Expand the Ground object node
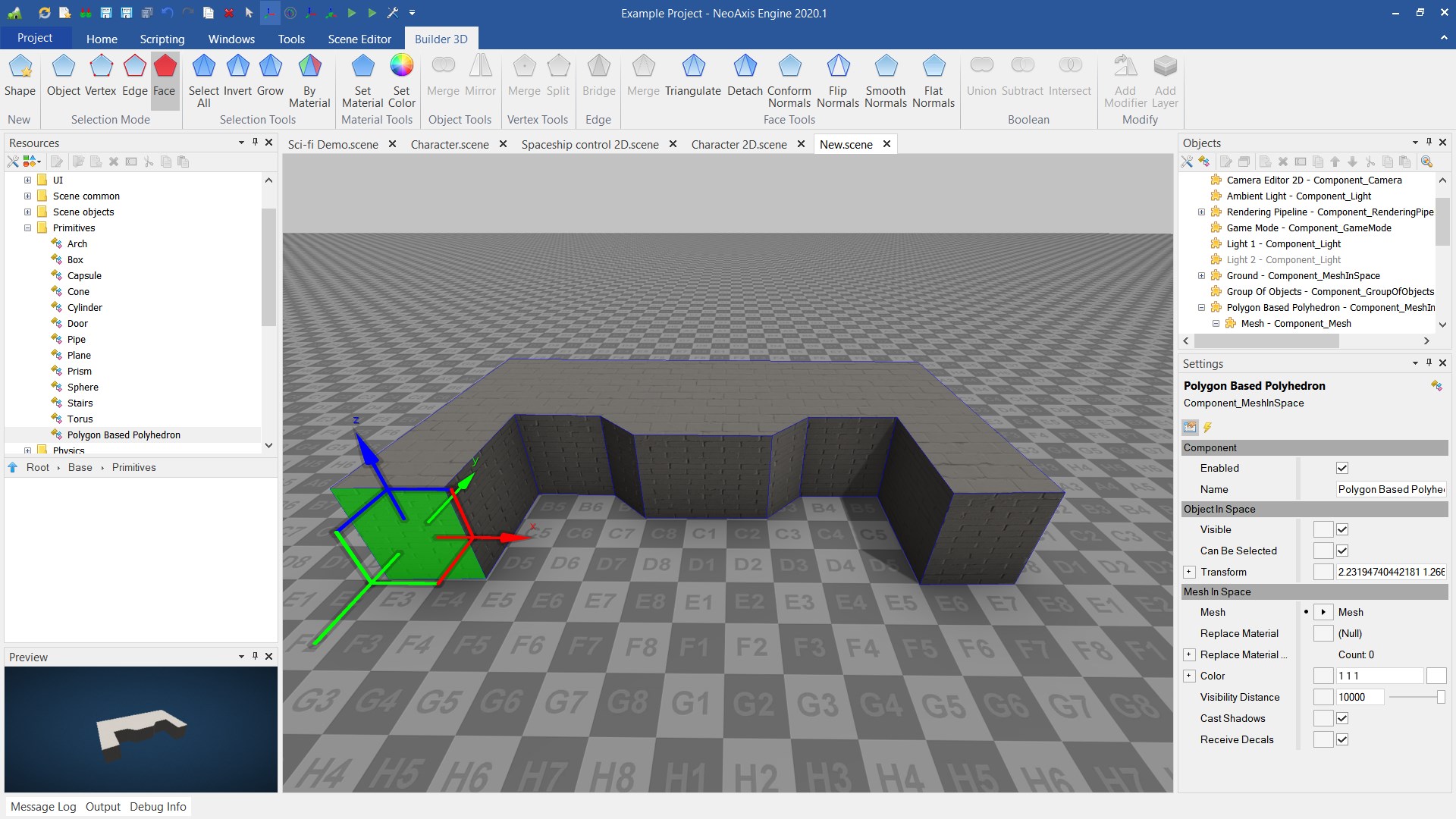The height and width of the screenshot is (819, 1456). click(1201, 276)
